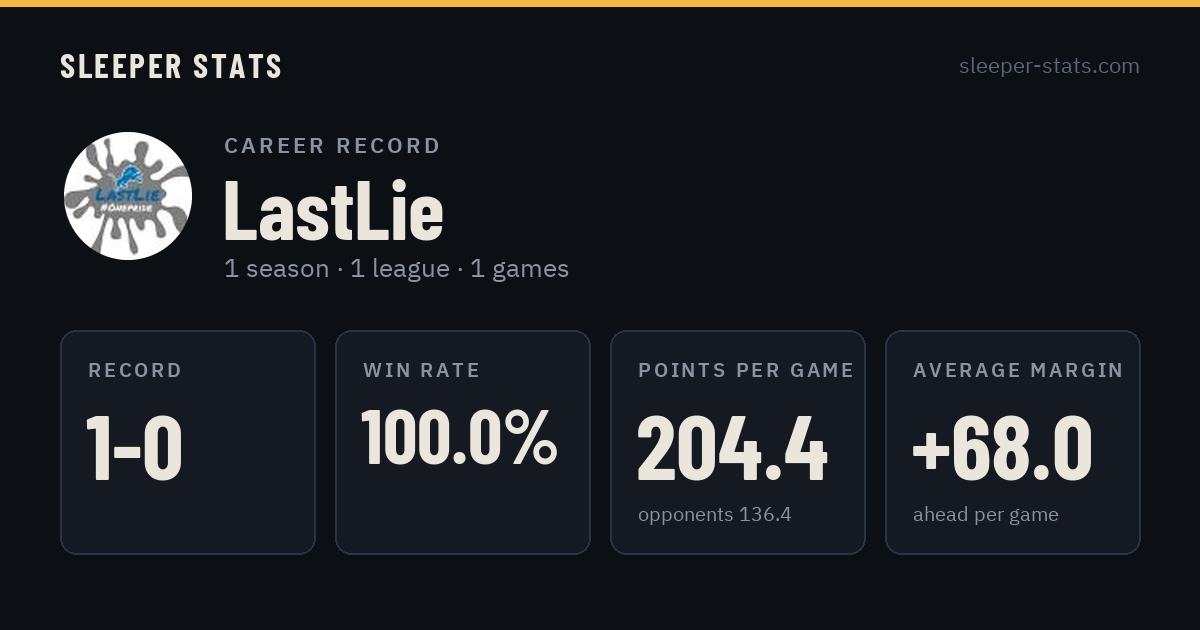Open the sleeper-stats.com link
The height and width of the screenshot is (630, 1200).
click(x=1049, y=66)
